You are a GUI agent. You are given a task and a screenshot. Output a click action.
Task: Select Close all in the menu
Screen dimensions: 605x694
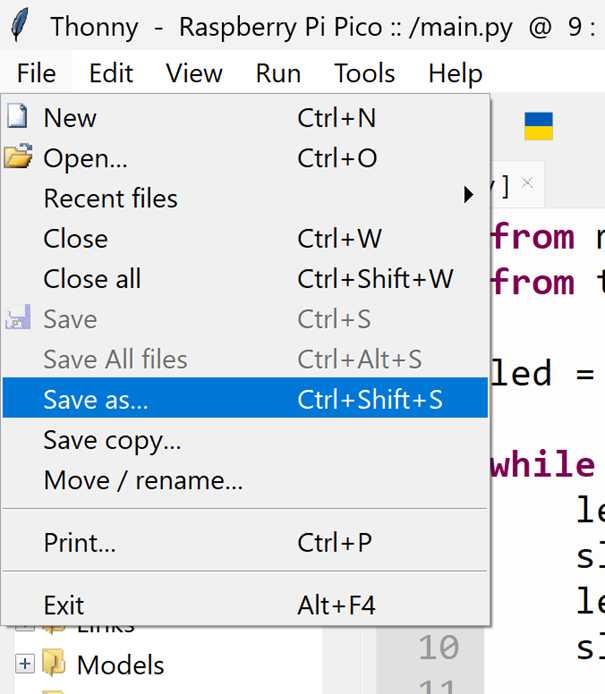(245, 279)
